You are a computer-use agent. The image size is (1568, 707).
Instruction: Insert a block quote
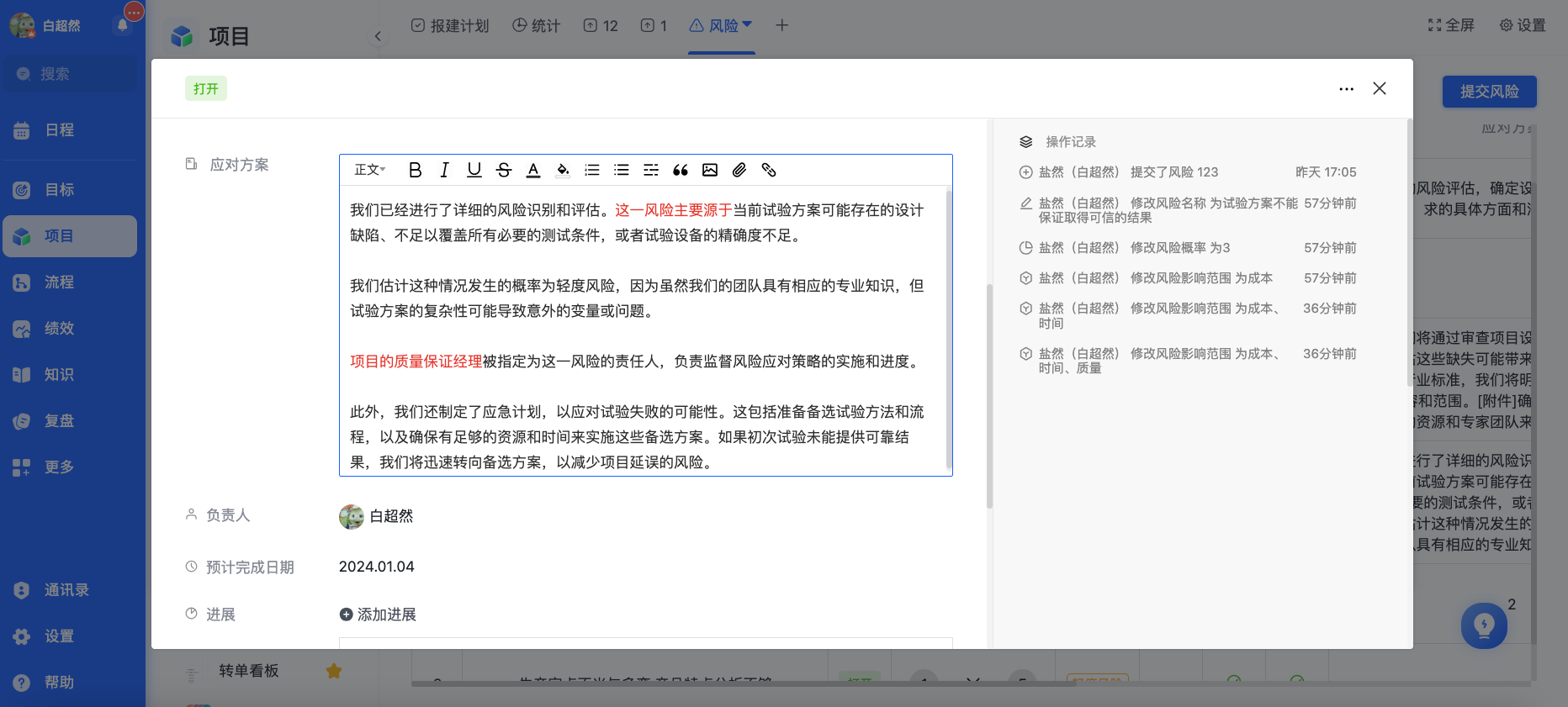pyautogui.click(x=681, y=170)
